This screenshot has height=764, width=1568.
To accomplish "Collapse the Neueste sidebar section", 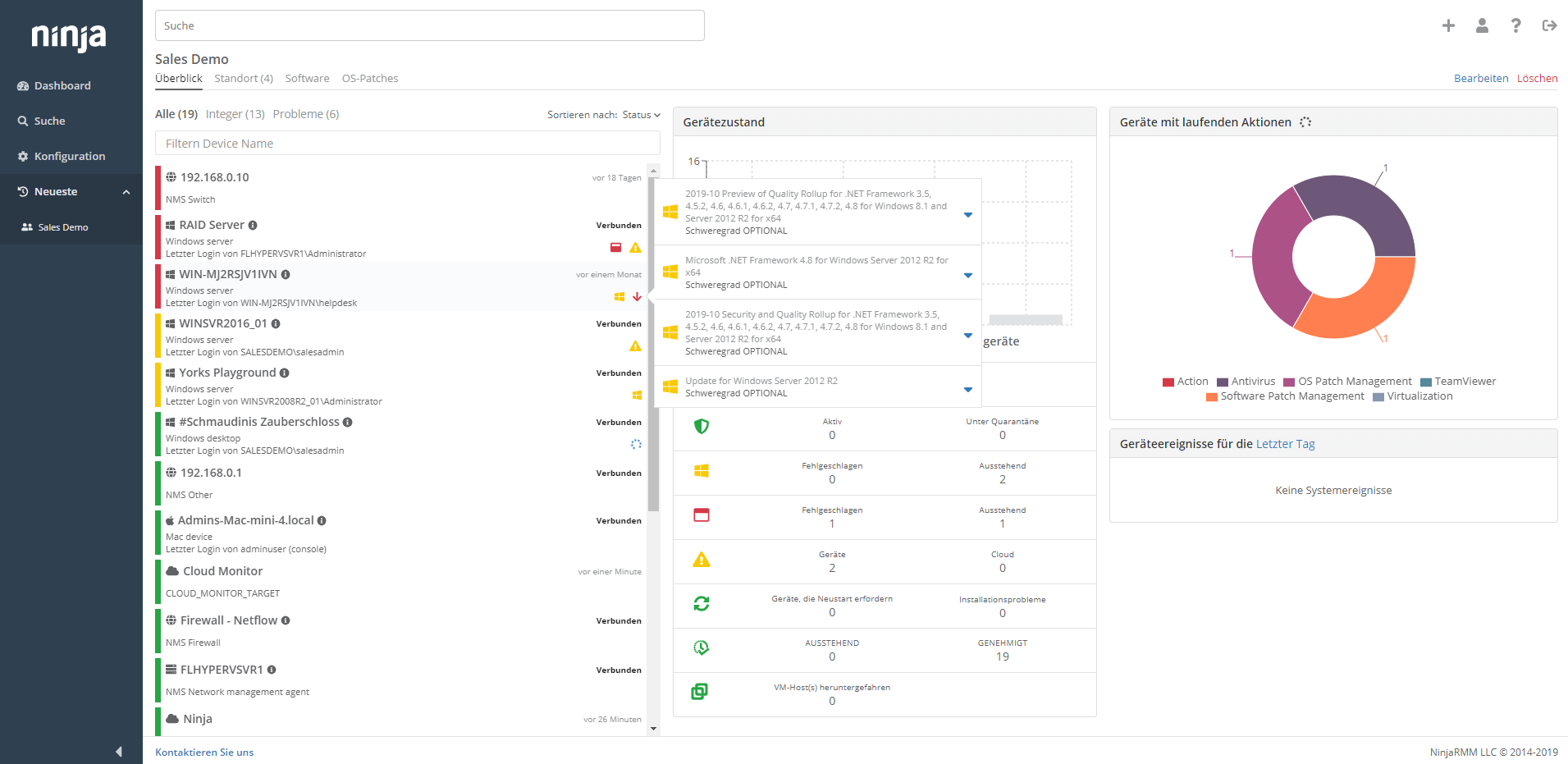I will click(x=126, y=192).
